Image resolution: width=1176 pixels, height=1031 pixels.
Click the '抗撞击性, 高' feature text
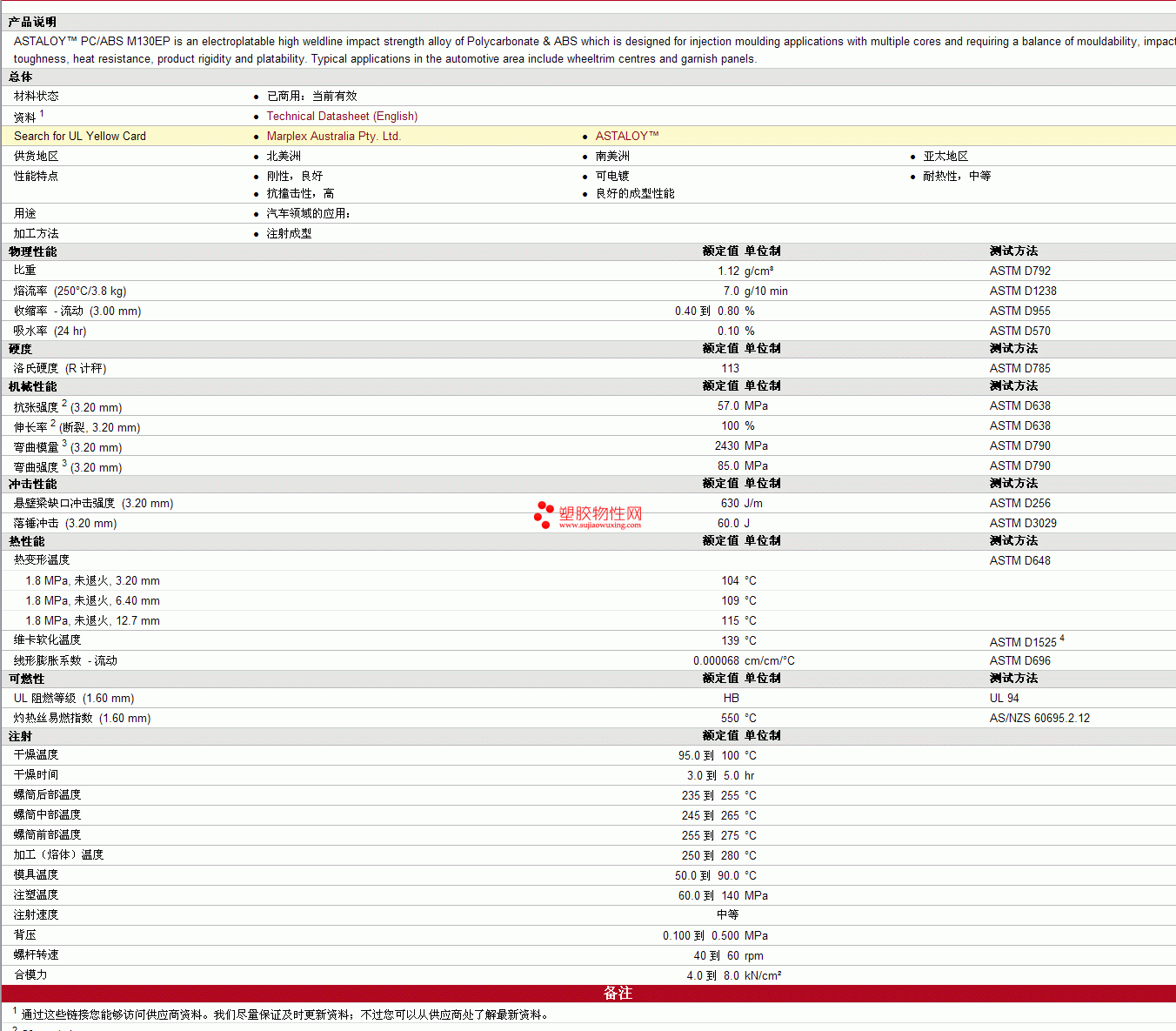point(300,193)
